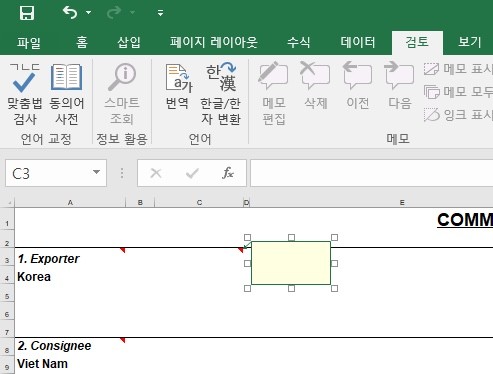Open Customize Quick Access Toolbar dropdown
The width and height of the screenshot is (493, 374).
[160, 13]
